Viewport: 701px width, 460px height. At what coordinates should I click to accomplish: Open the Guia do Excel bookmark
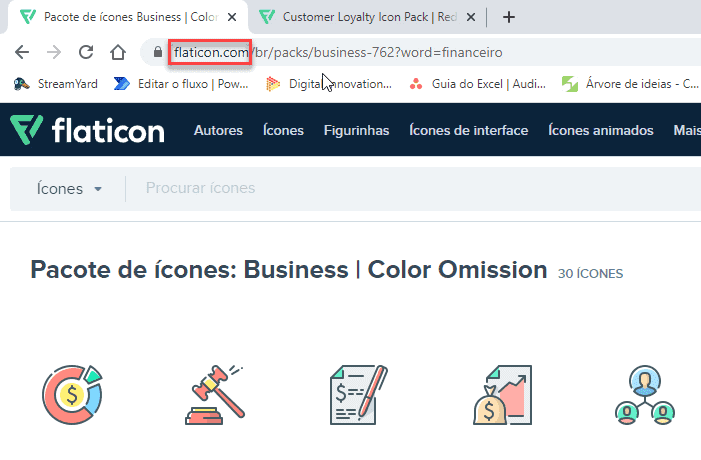point(477,84)
